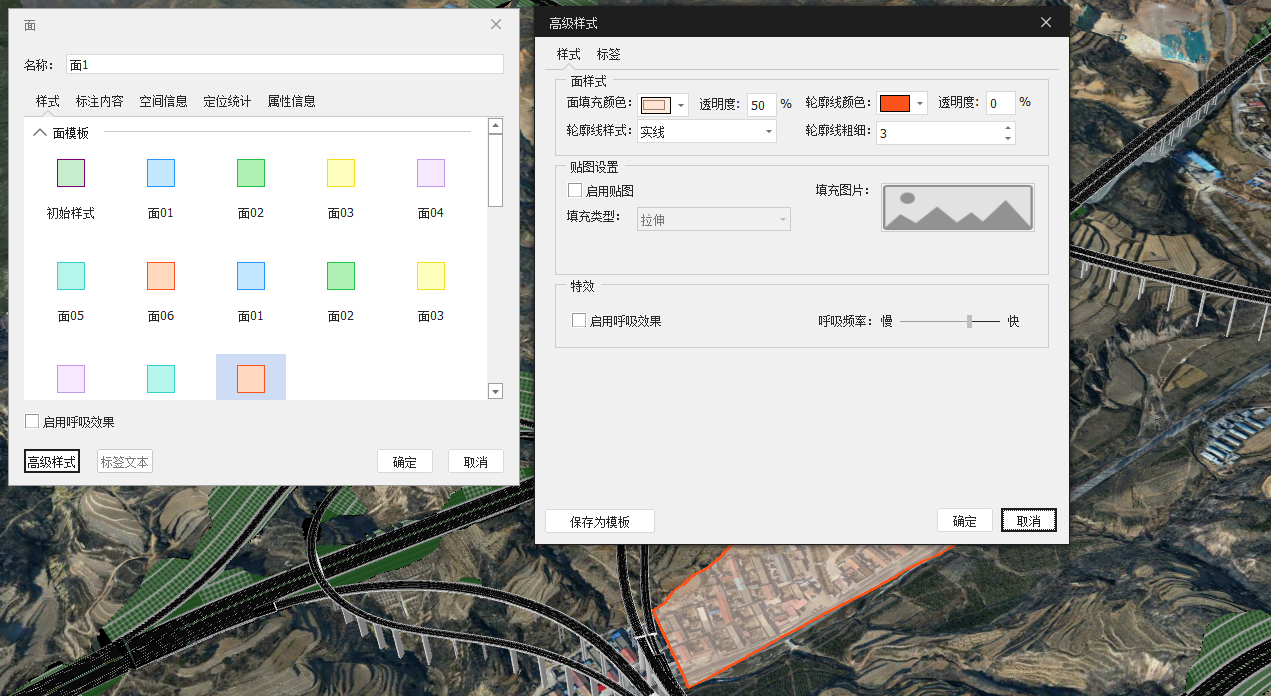Open the 标签 tab in 高级样式
Image resolution: width=1271 pixels, height=696 pixels.
pos(608,54)
